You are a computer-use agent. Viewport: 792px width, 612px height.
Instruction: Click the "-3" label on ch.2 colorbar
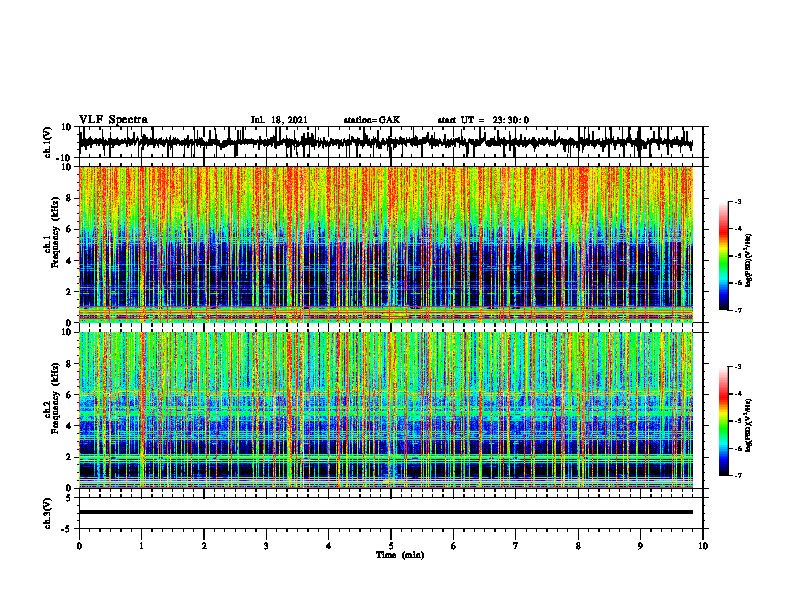coord(737,367)
